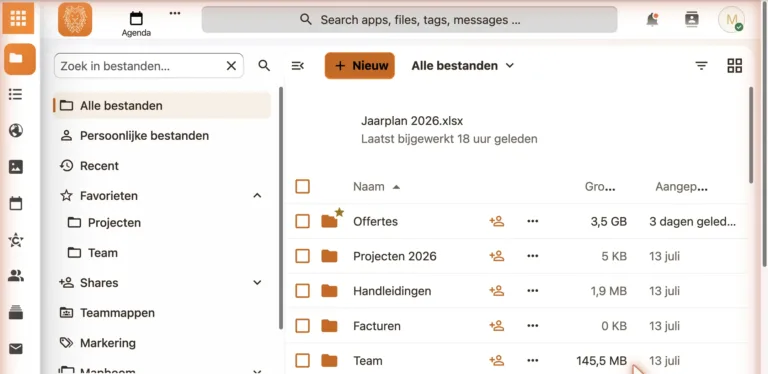Open the Mail icon in left rail

(16, 349)
